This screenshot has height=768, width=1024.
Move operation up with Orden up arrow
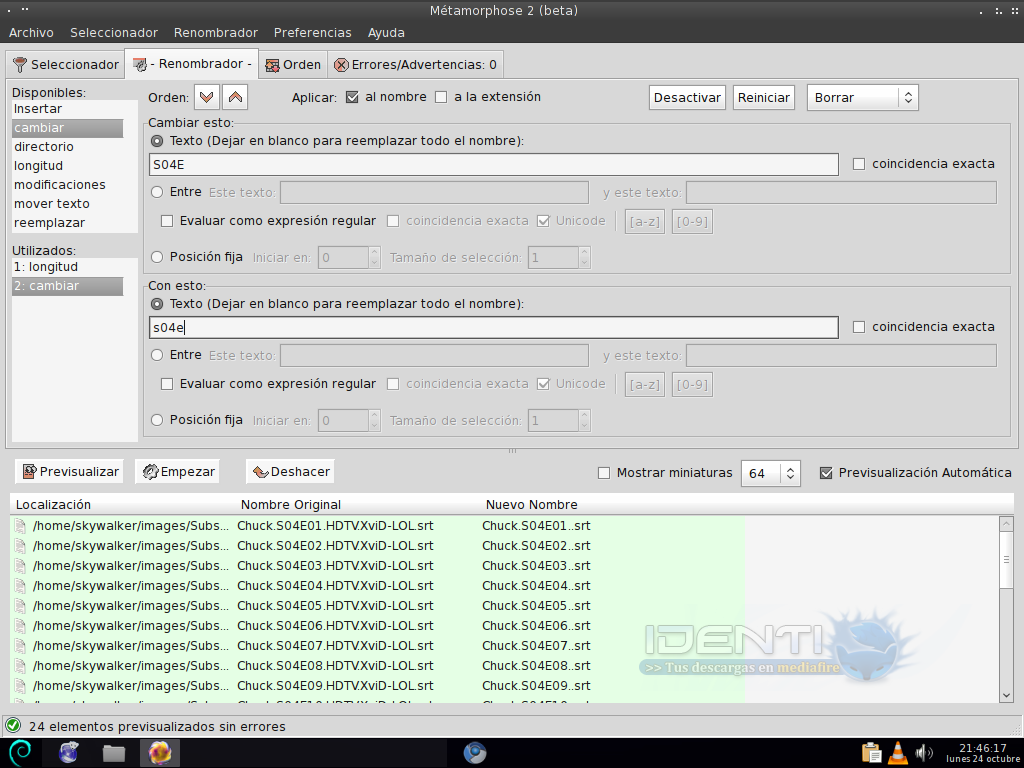click(235, 97)
